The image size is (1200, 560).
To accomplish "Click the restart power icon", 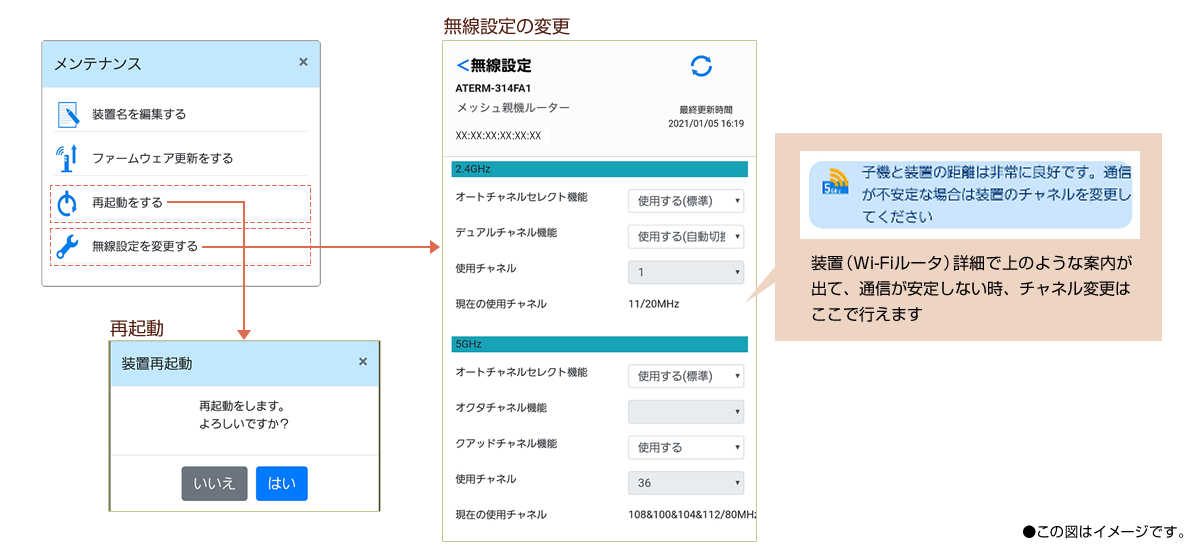I will [67, 204].
